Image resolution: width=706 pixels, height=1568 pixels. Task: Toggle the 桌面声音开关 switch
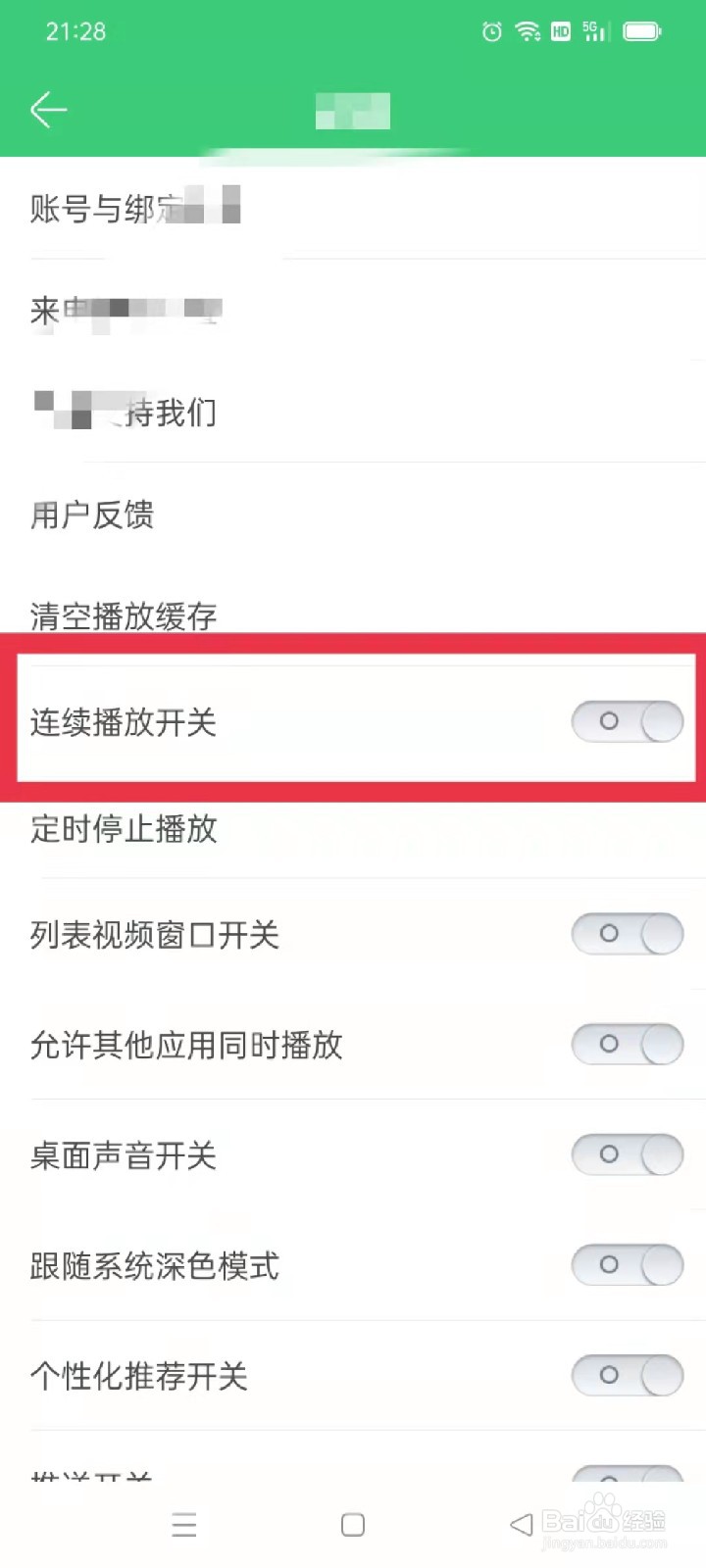[628, 1154]
